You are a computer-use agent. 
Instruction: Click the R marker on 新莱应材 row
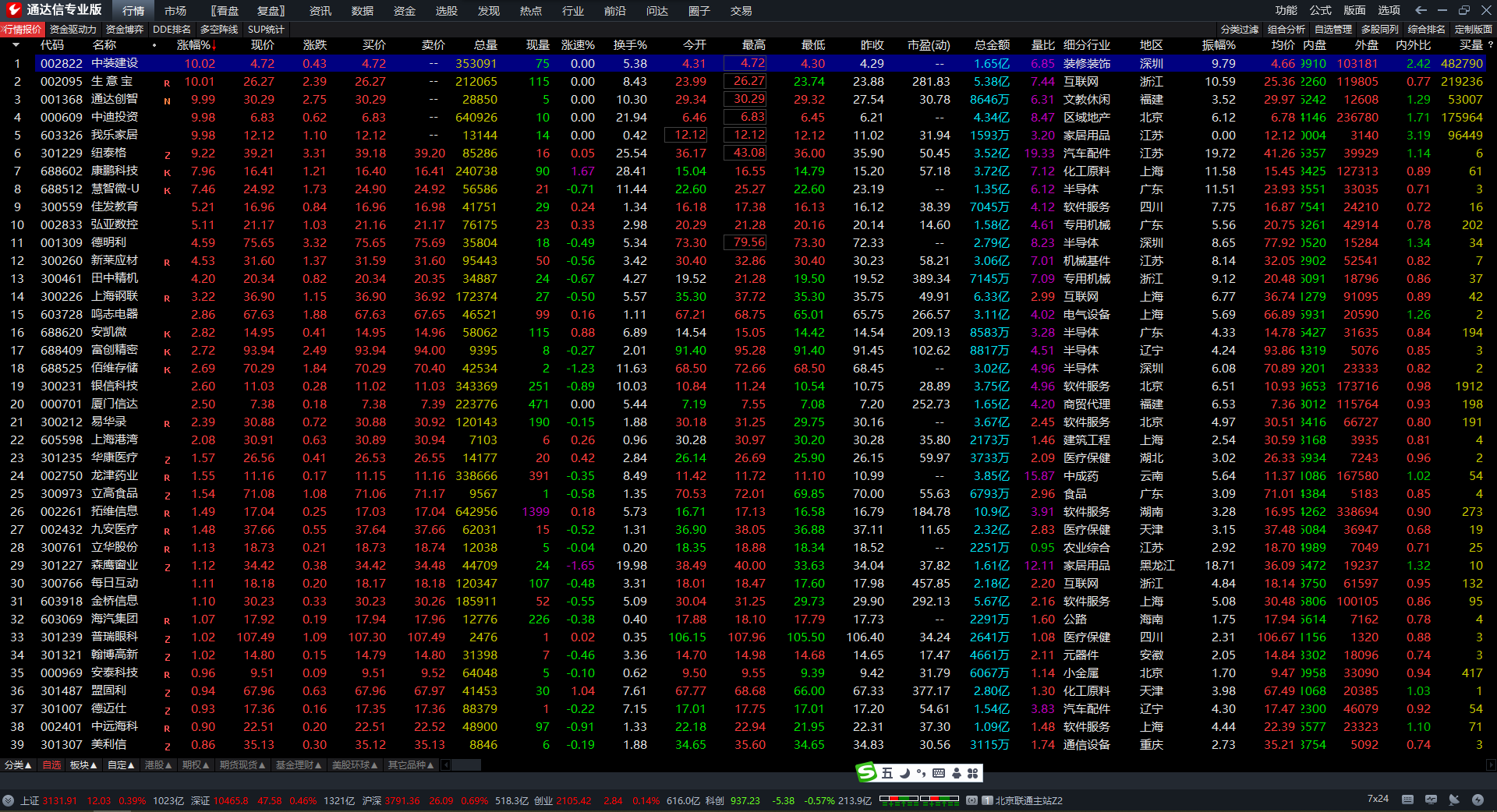(x=167, y=262)
